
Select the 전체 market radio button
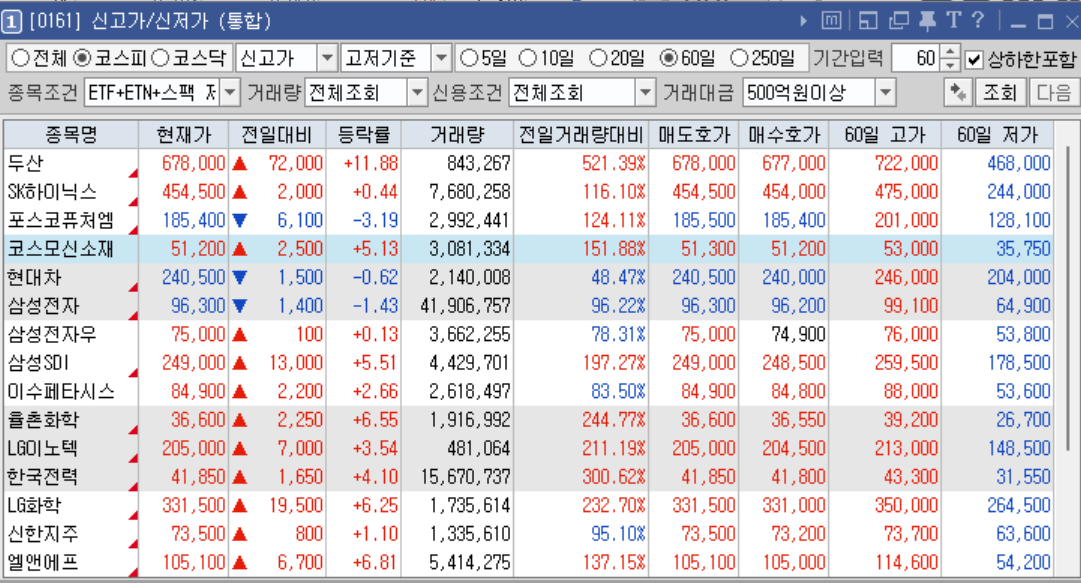pos(20,59)
